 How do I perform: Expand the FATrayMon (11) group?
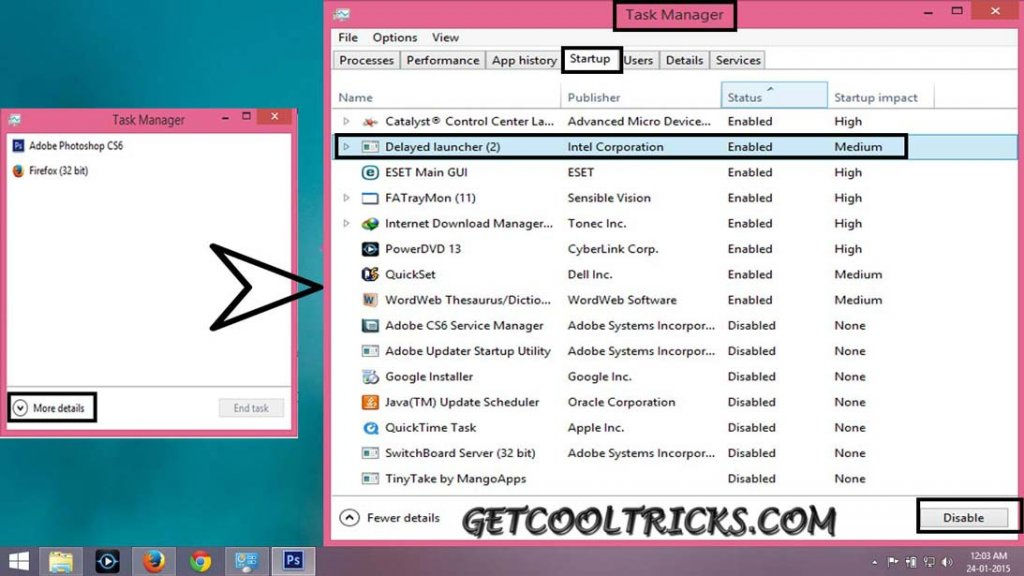point(346,198)
